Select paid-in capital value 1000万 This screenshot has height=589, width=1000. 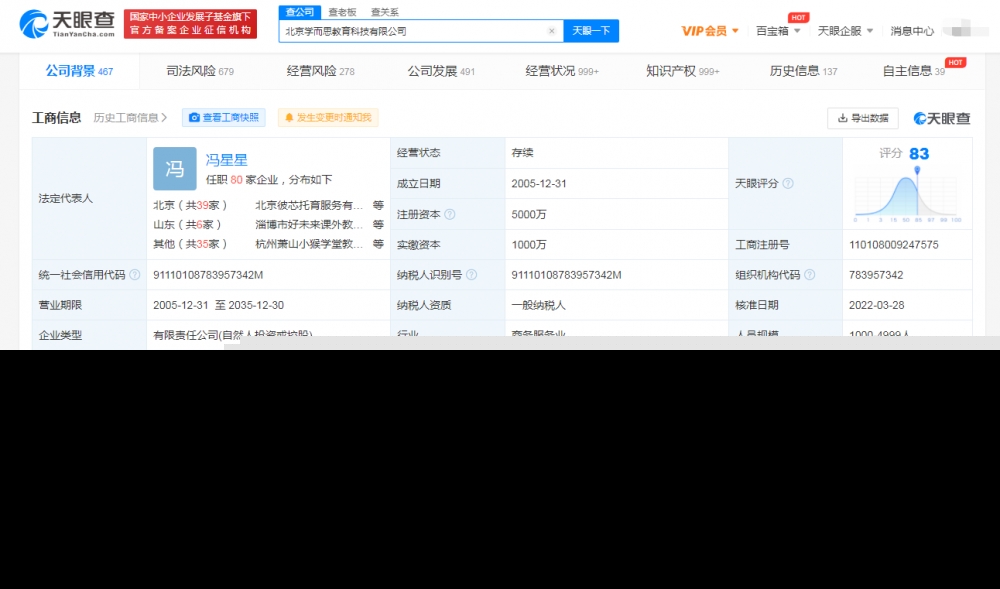(529, 245)
